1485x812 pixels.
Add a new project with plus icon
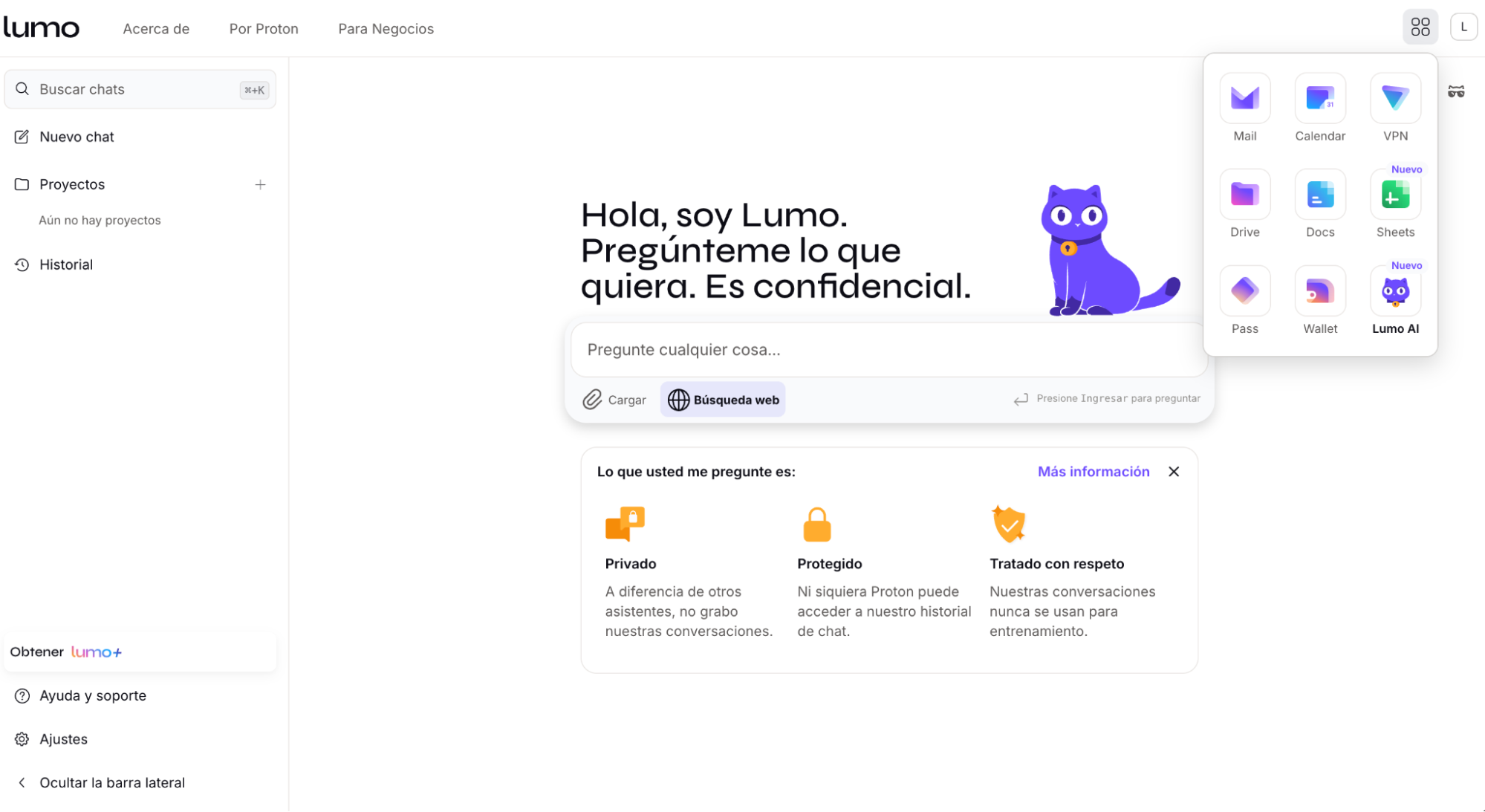260,184
